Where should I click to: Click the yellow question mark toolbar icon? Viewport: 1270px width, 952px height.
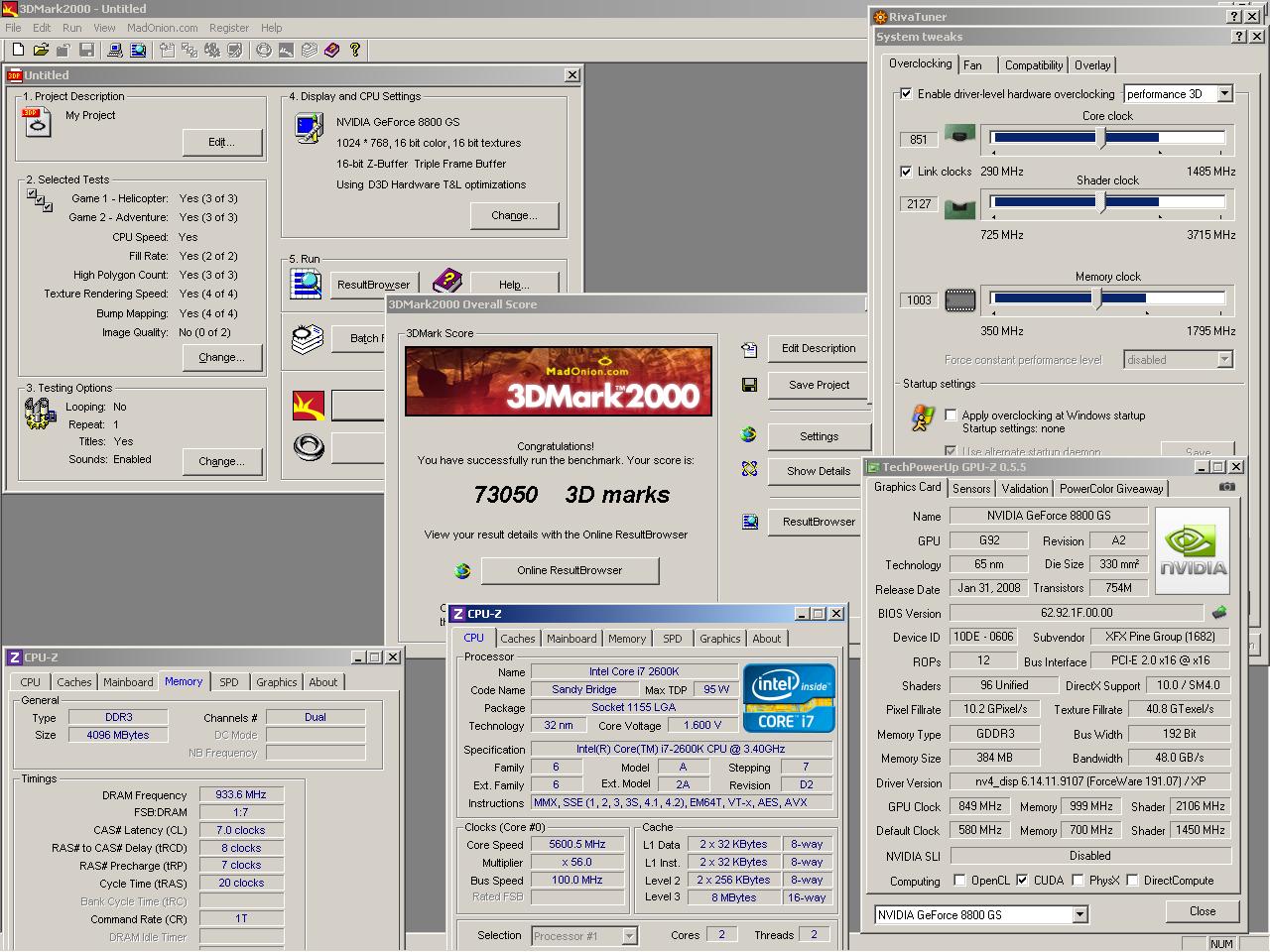(x=354, y=50)
